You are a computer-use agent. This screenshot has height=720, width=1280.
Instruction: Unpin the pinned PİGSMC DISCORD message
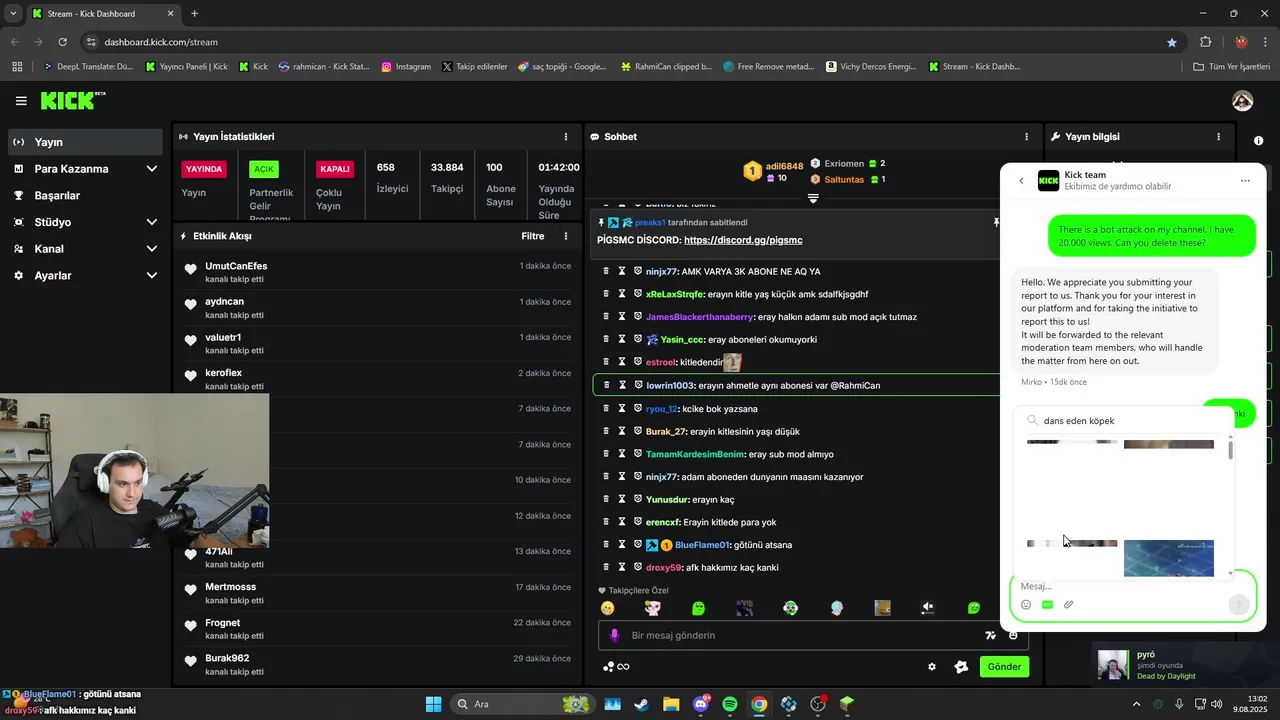pyautogui.click(x=996, y=222)
